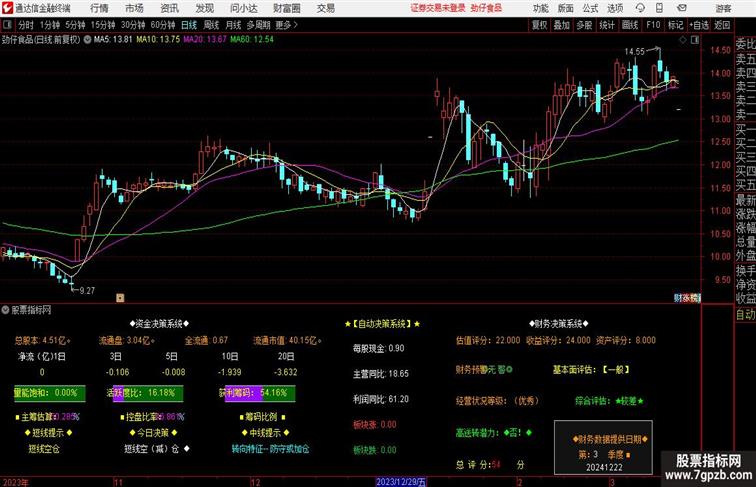Click the 转向特征--防守或加仓 text

[270, 449]
